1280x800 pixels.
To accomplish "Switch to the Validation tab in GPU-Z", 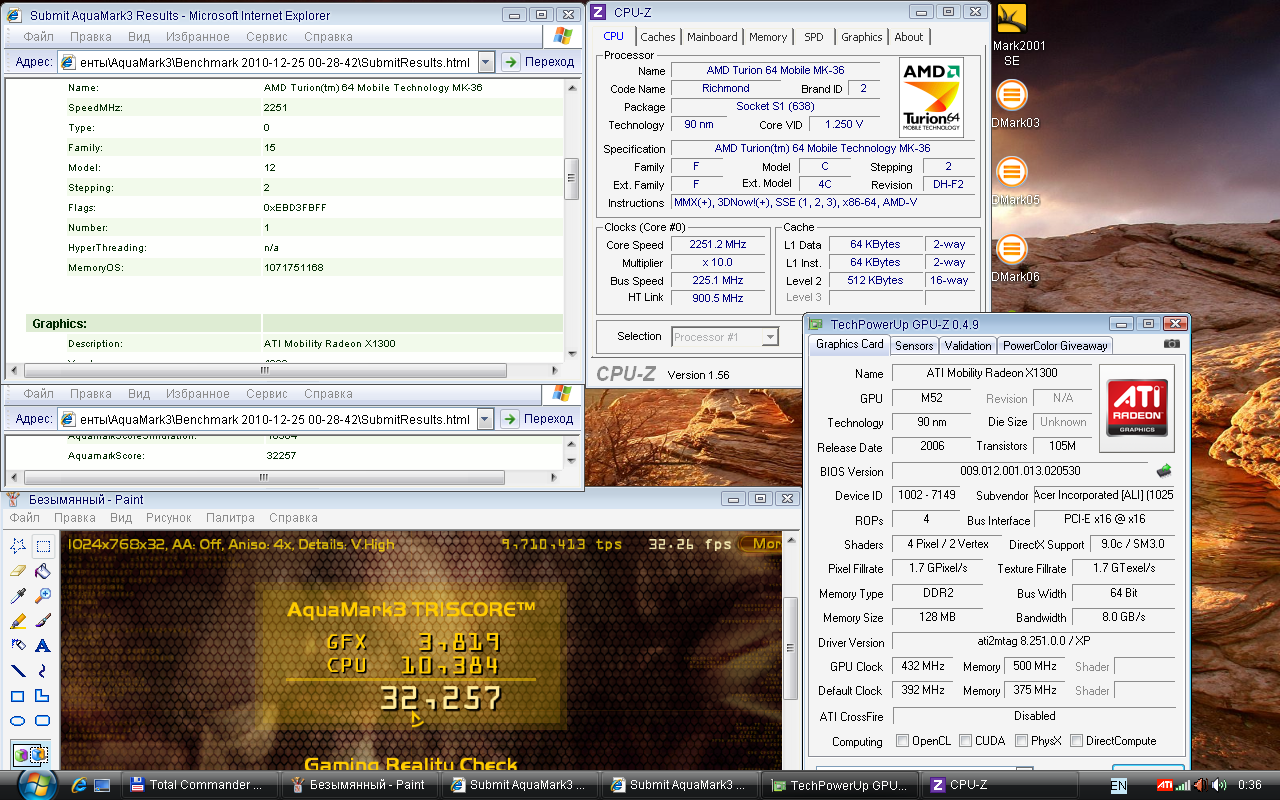I will coord(968,346).
